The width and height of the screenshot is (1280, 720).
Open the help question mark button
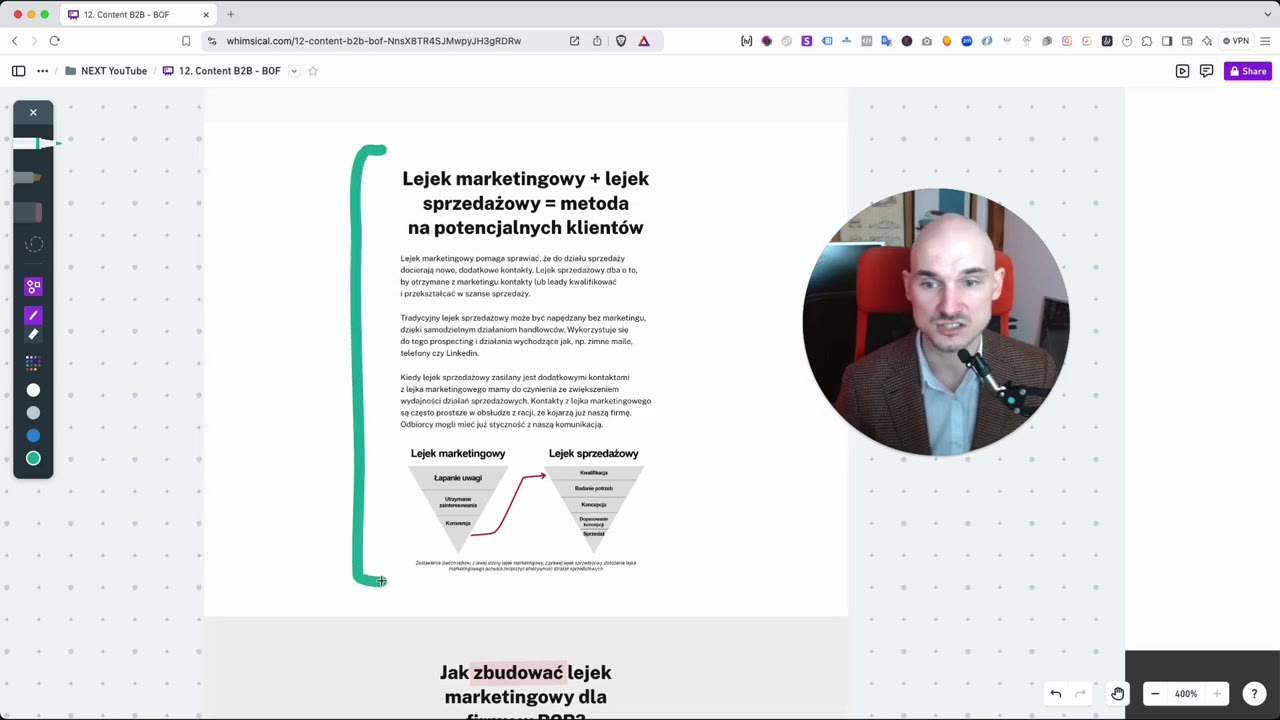[x=1254, y=694]
